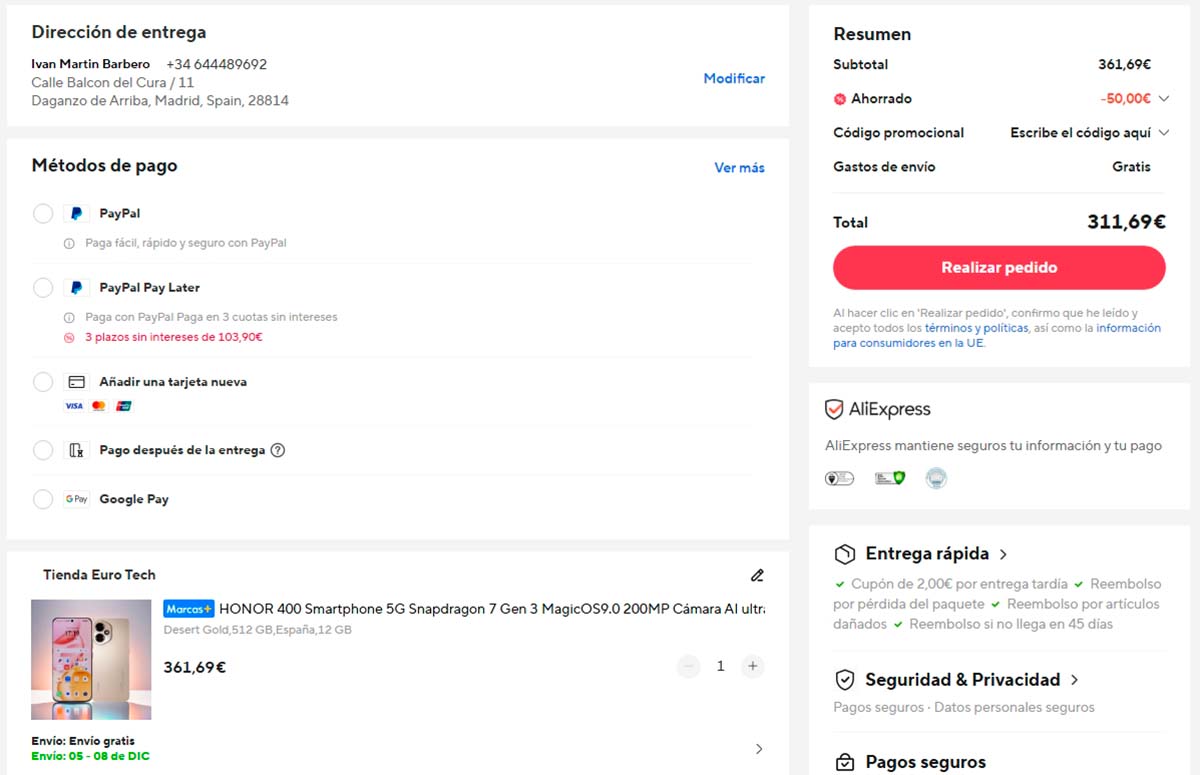Select the PayPal Pay Later radio option
Screen dimensions: 1200x775
click(43, 288)
